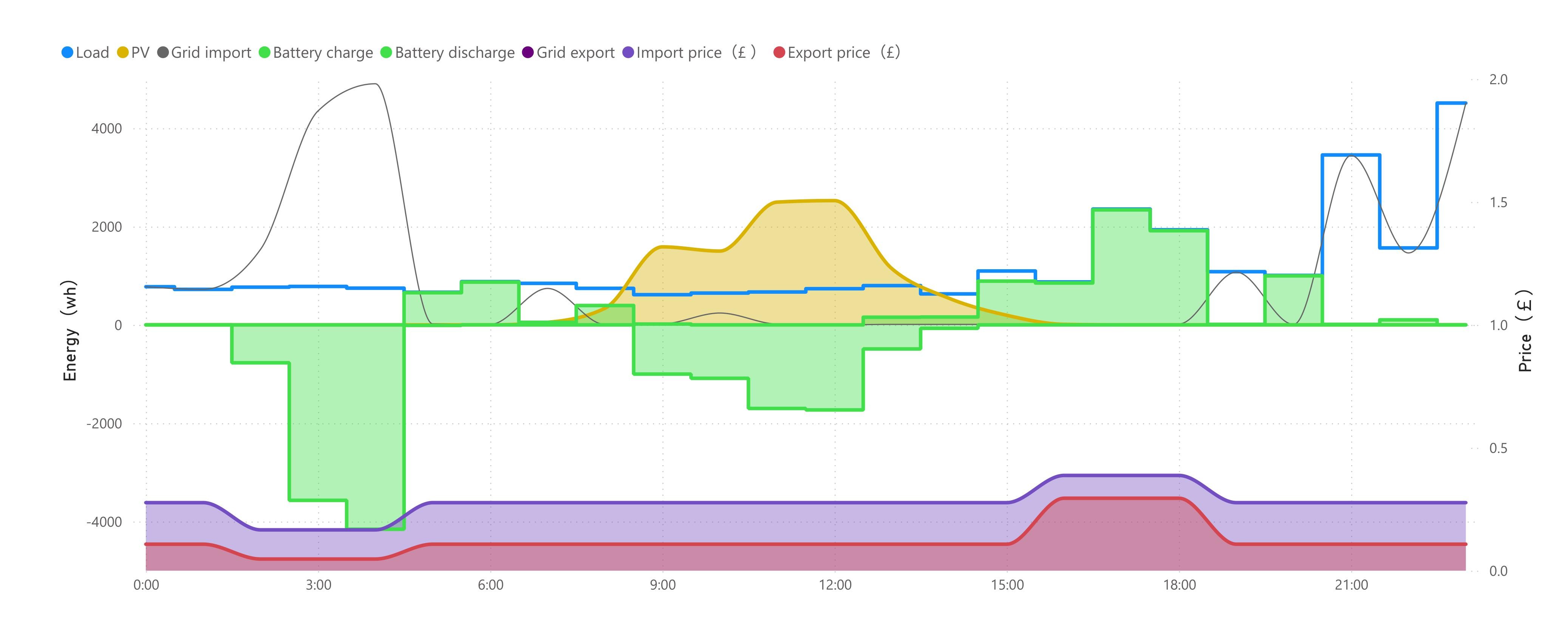Click the 3:00 time axis label

tap(319, 585)
